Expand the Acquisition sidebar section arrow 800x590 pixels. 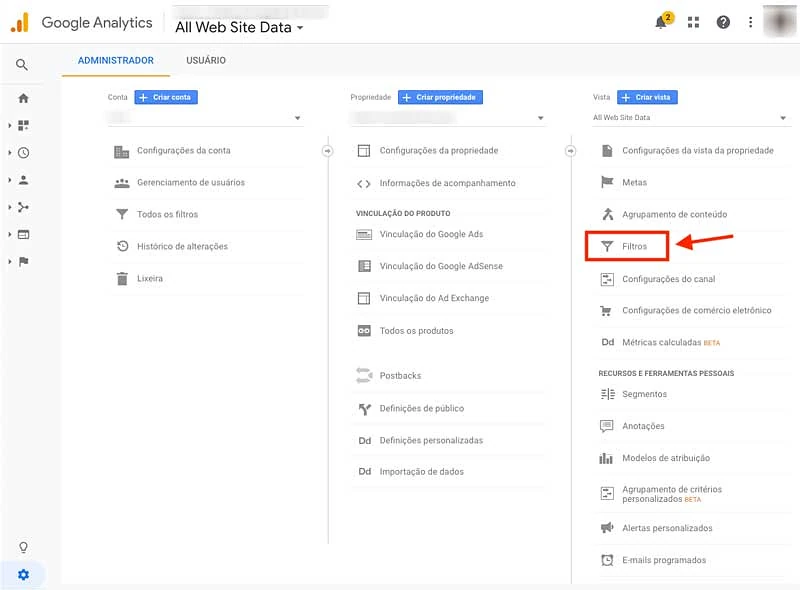click(x=10, y=207)
